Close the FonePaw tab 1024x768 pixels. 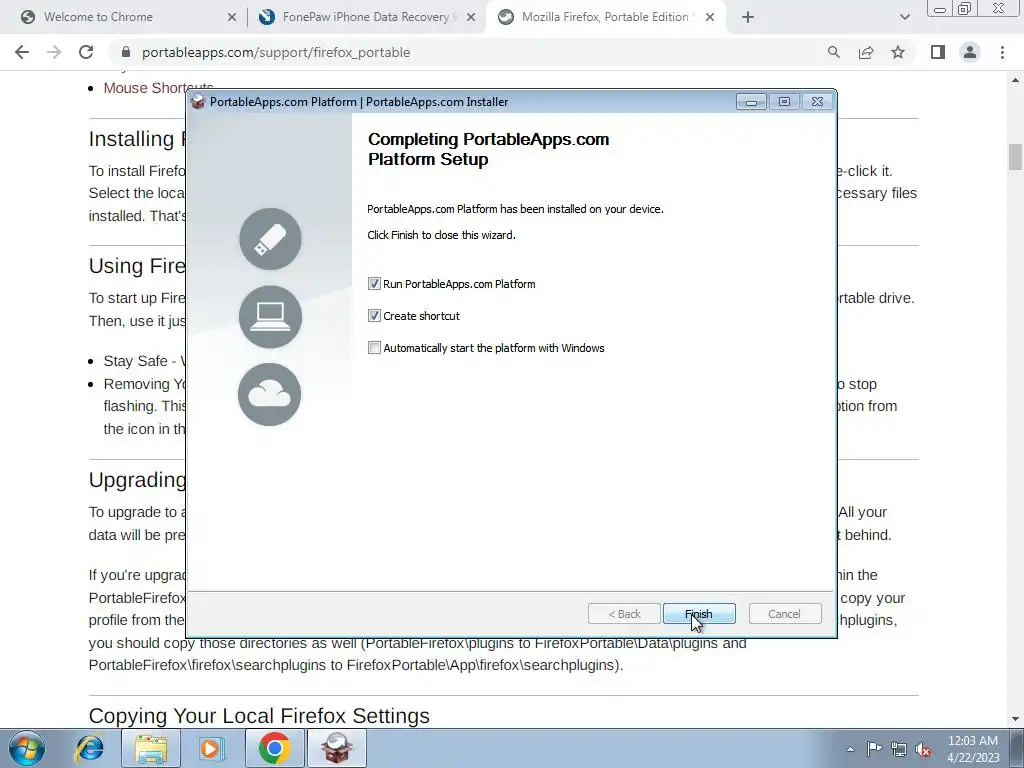pos(471,17)
